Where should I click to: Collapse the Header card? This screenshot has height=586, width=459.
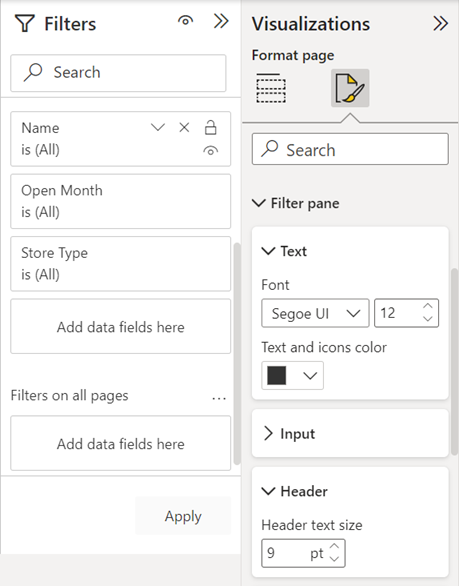coord(268,491)
